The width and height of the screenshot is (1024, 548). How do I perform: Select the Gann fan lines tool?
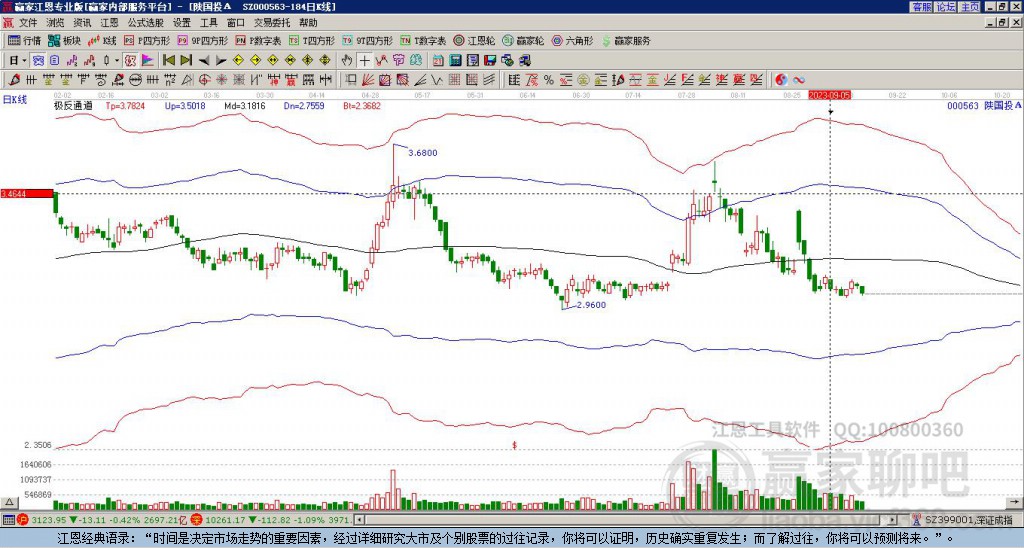coord(368,80)
